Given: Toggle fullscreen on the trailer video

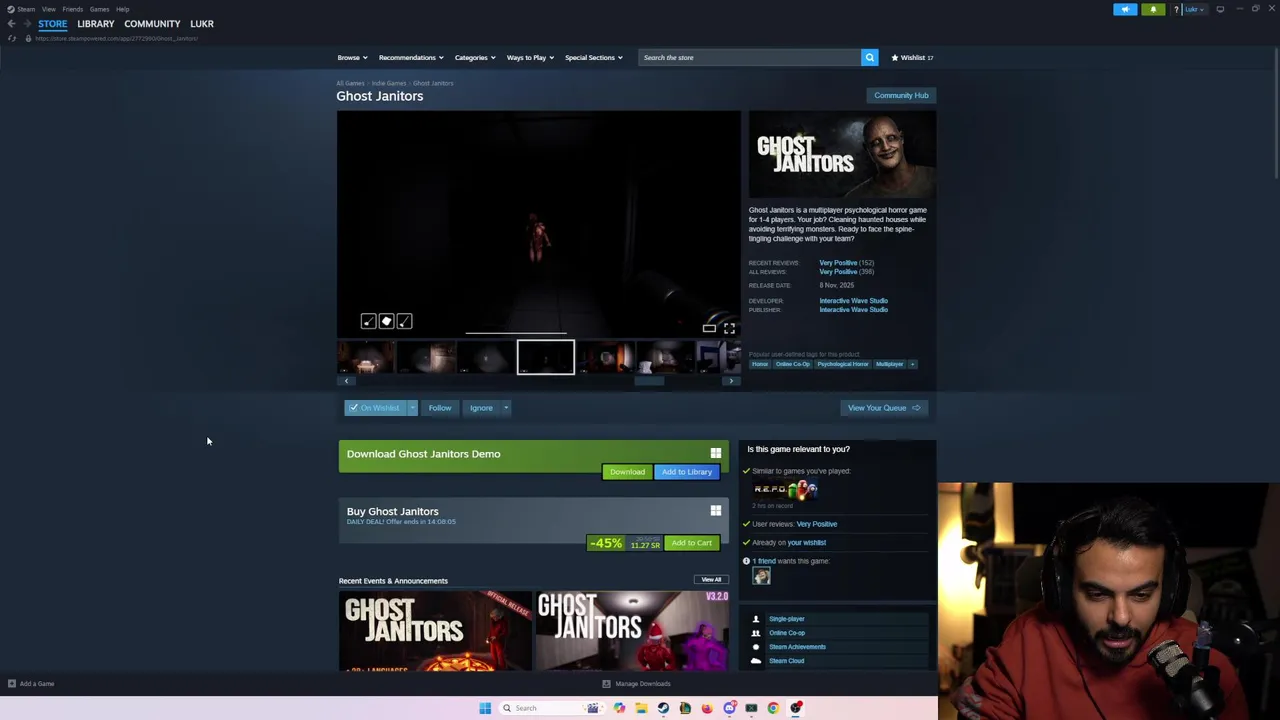Looking at the screenshot, I should (x=729, y=328).
